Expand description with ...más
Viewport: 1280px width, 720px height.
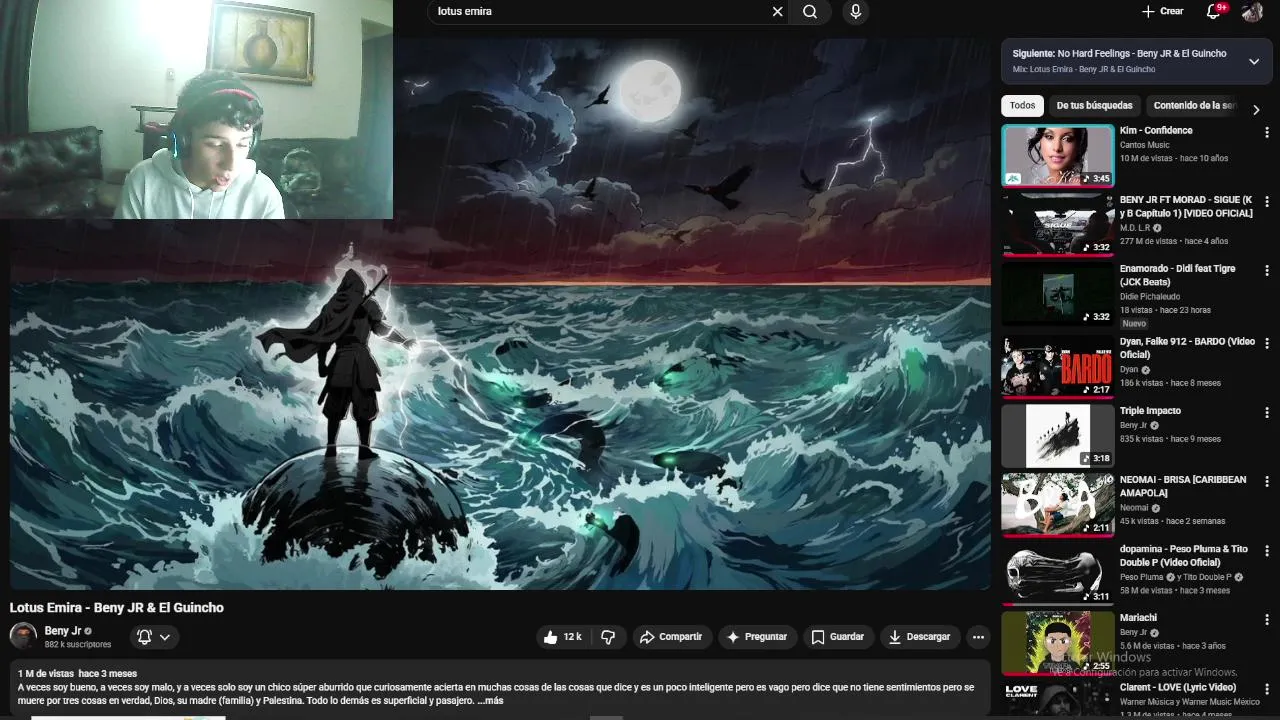click(x=490, y=700)
